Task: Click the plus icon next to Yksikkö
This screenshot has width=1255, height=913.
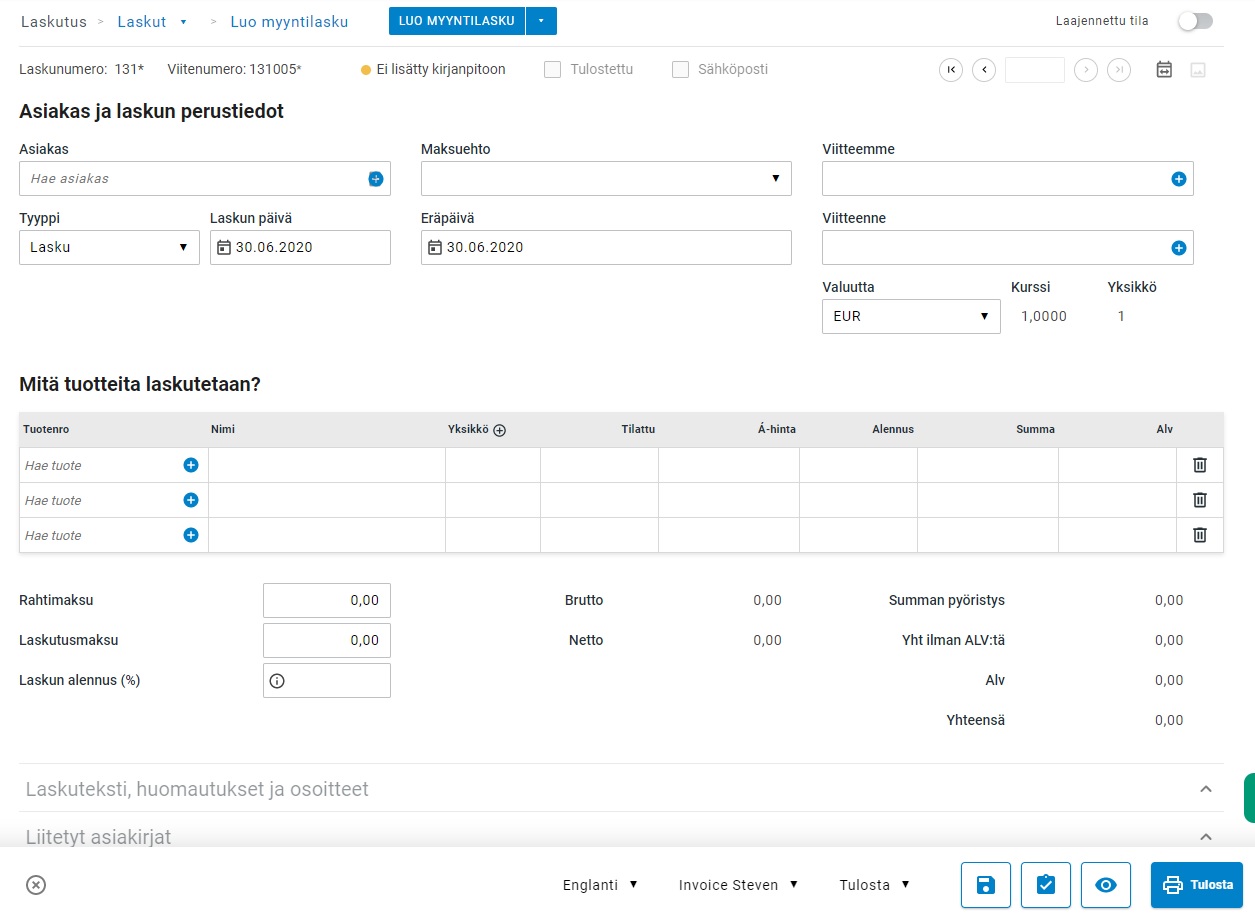Action: pos(500,430)
